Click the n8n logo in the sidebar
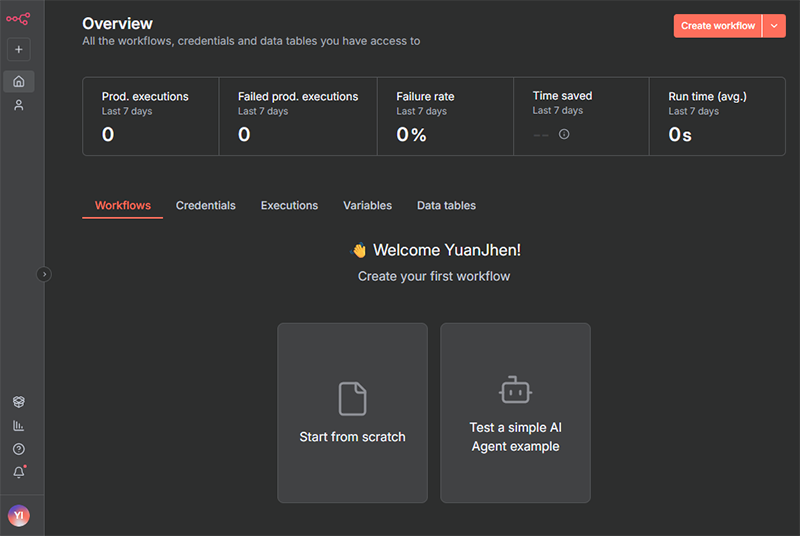 click(x=18, y=18)
